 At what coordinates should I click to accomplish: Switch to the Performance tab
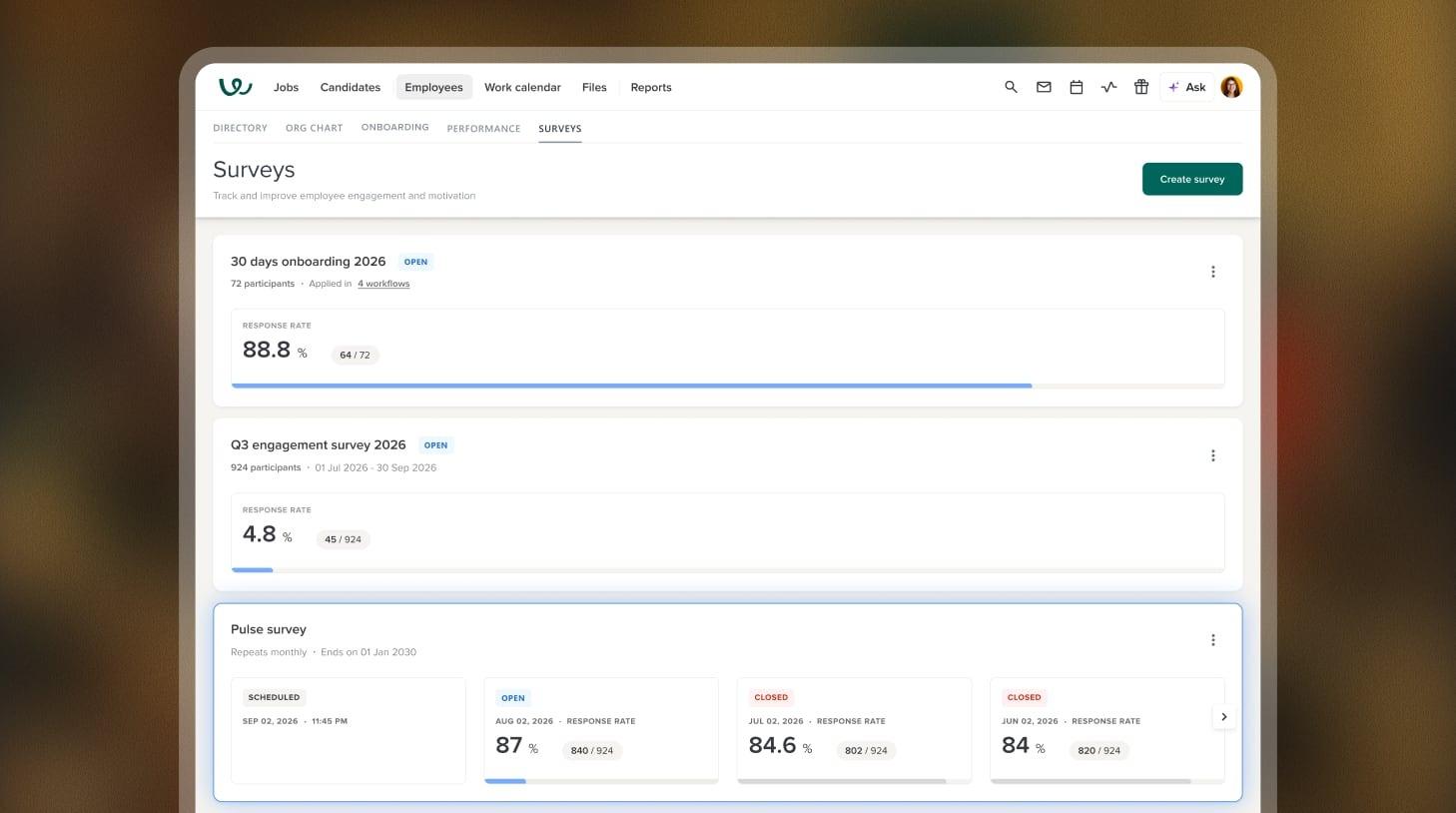(x=483, y=128)
